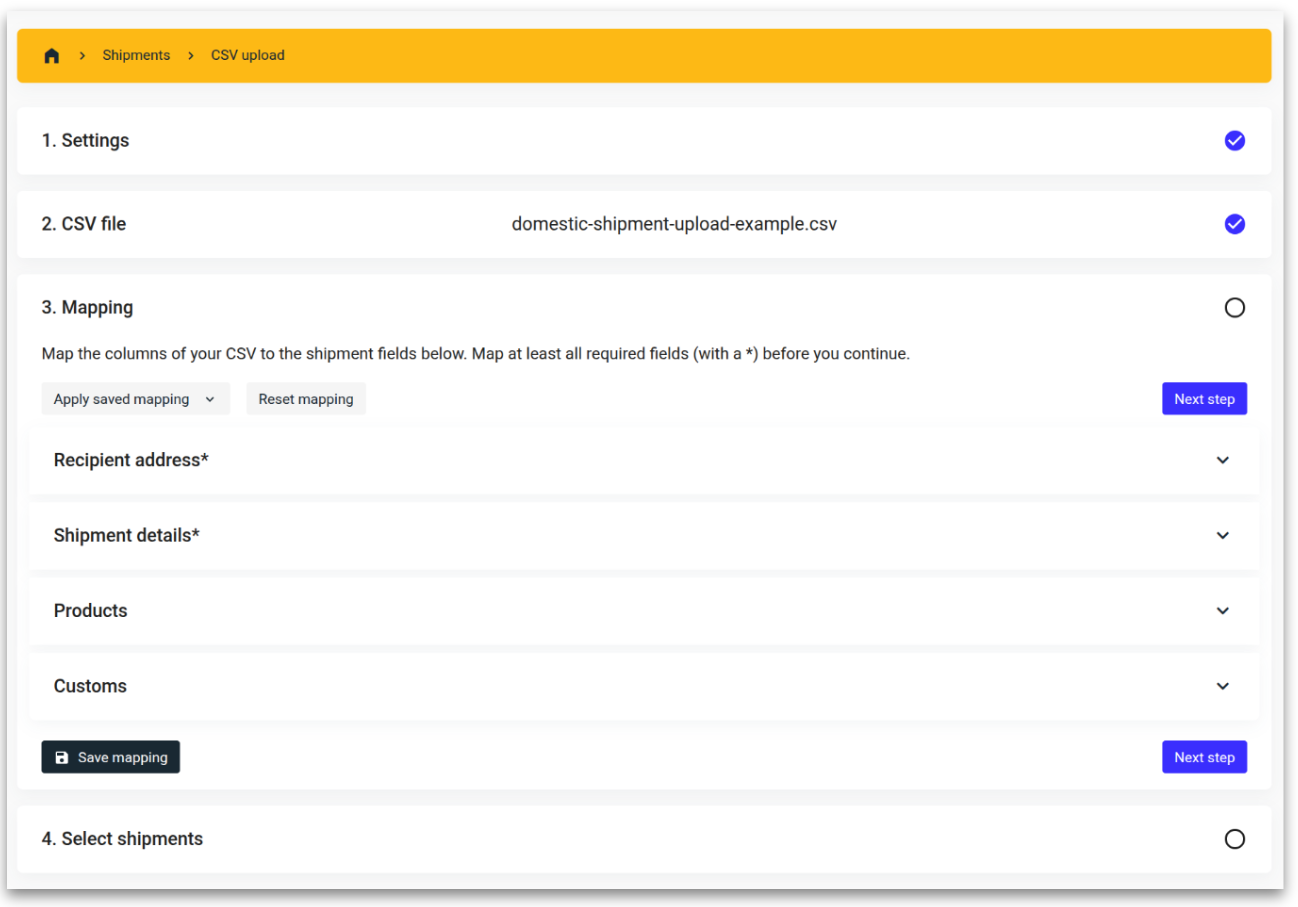Image resolution: width=1298 pixels, height=907 pixels.
Task: Expand the Shipment details chevron
Action: 1222,535
